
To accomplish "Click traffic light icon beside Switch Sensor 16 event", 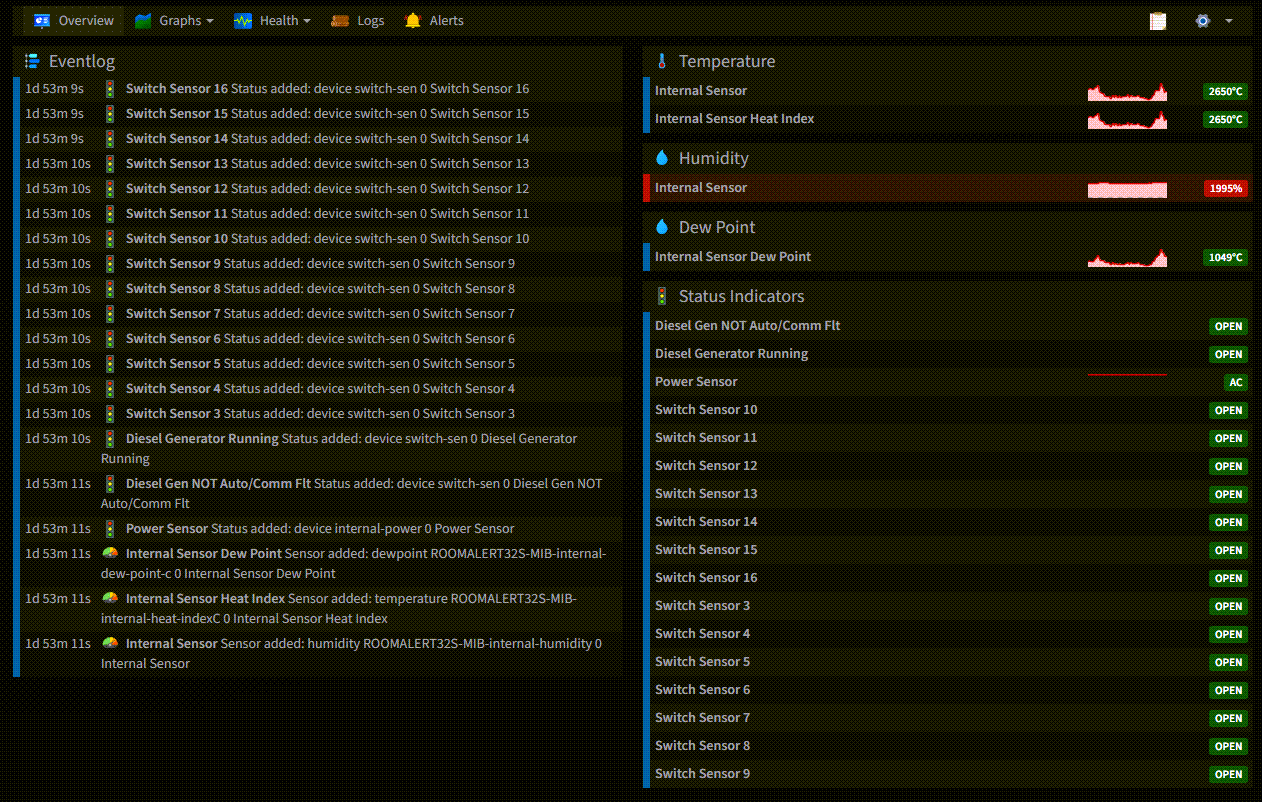I will (110, 89).
